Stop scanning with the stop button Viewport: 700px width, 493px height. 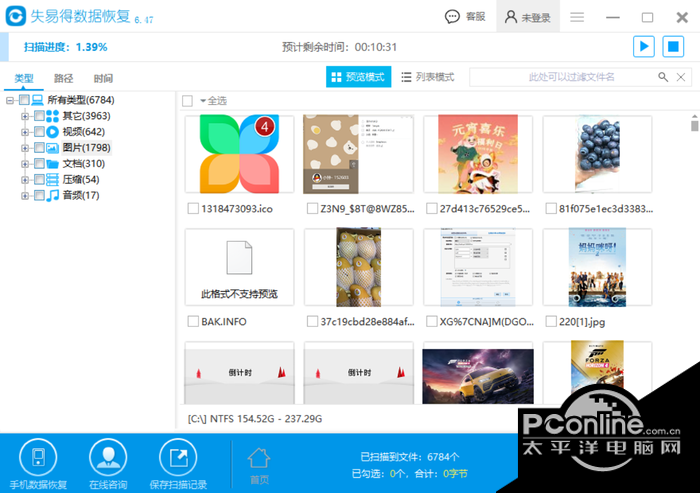[673, 46]
